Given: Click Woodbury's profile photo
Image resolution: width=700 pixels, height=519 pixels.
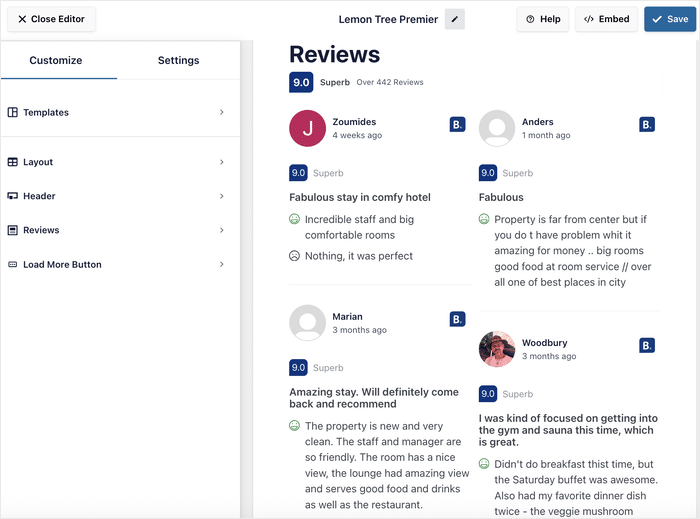Looking at the screenshot, I should tap(497, 349).
